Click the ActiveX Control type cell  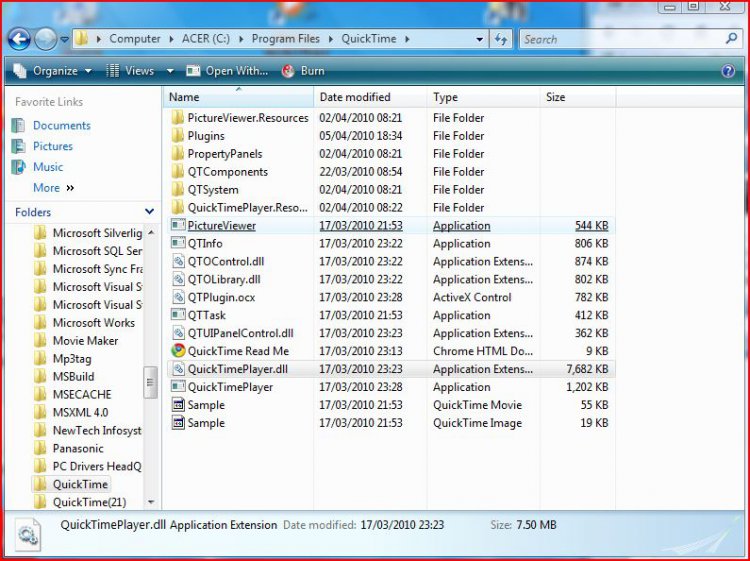pyautogui.click(x=472, y=297)
